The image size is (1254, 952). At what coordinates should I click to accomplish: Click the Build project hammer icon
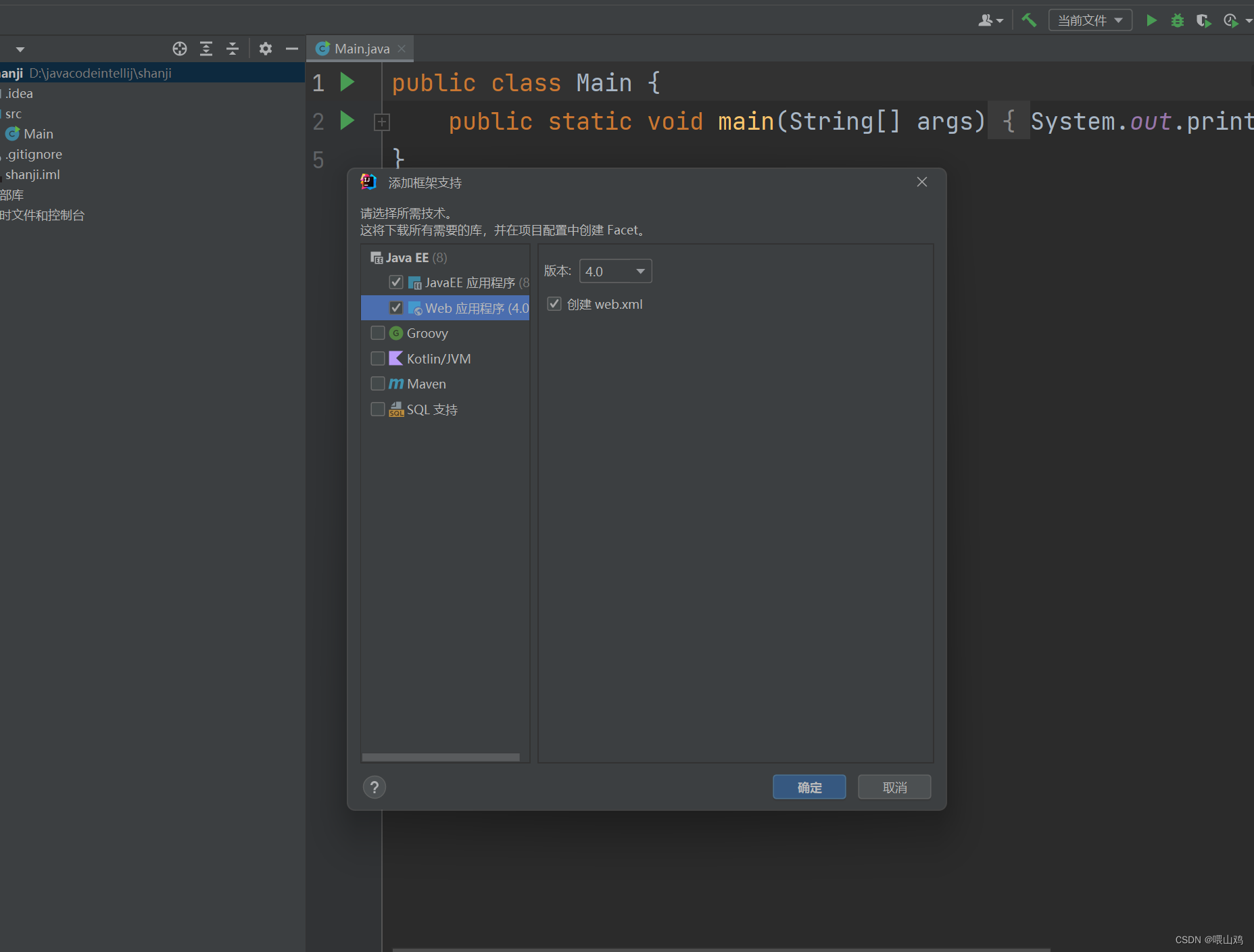point(1029,20)
